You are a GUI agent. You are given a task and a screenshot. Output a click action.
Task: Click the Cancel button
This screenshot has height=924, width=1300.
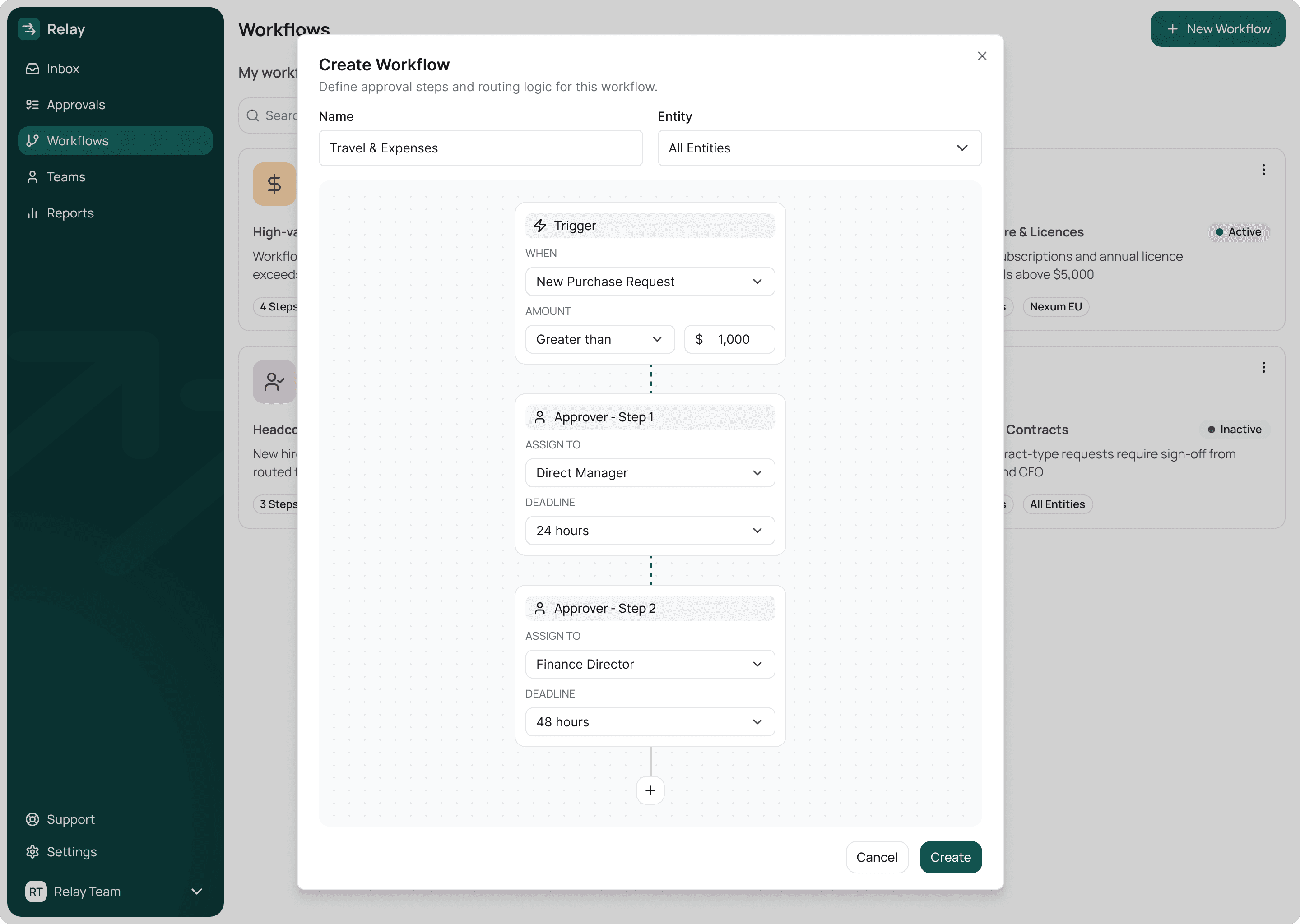(877, 857)
